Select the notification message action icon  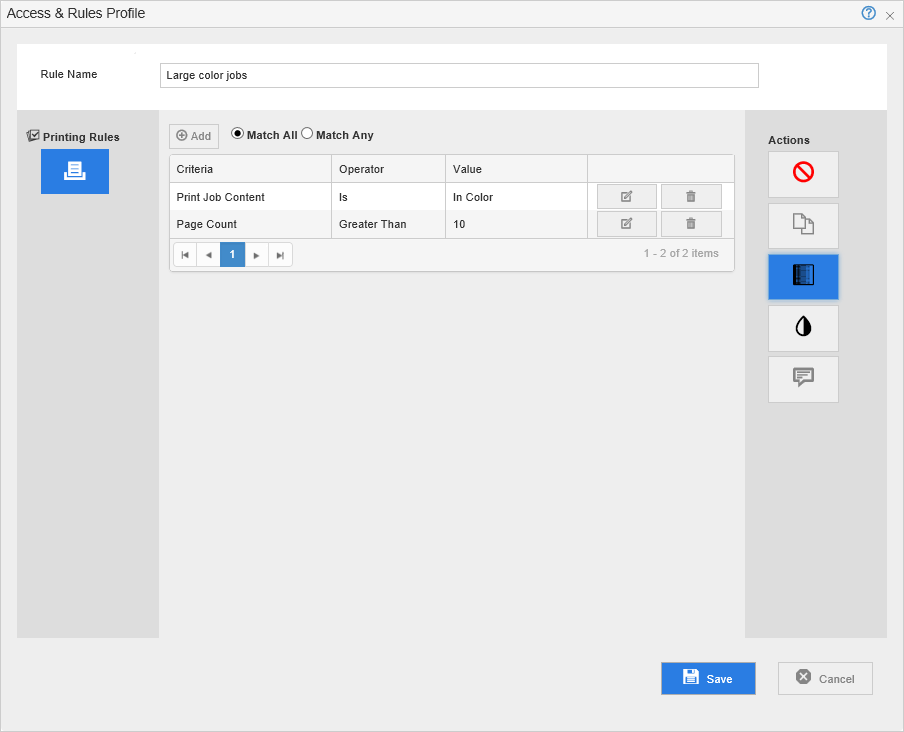pos(803,379)
